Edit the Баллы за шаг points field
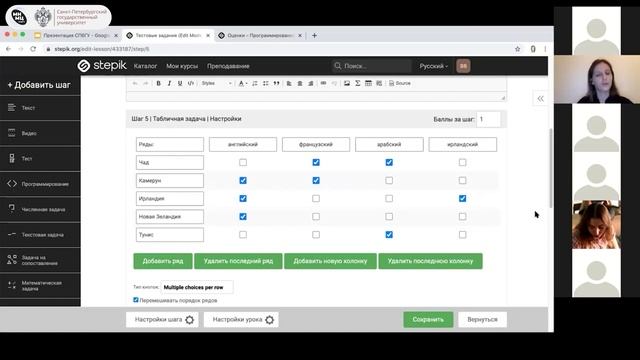This screenshot has height=360, width=640. [x=488, y=119]
